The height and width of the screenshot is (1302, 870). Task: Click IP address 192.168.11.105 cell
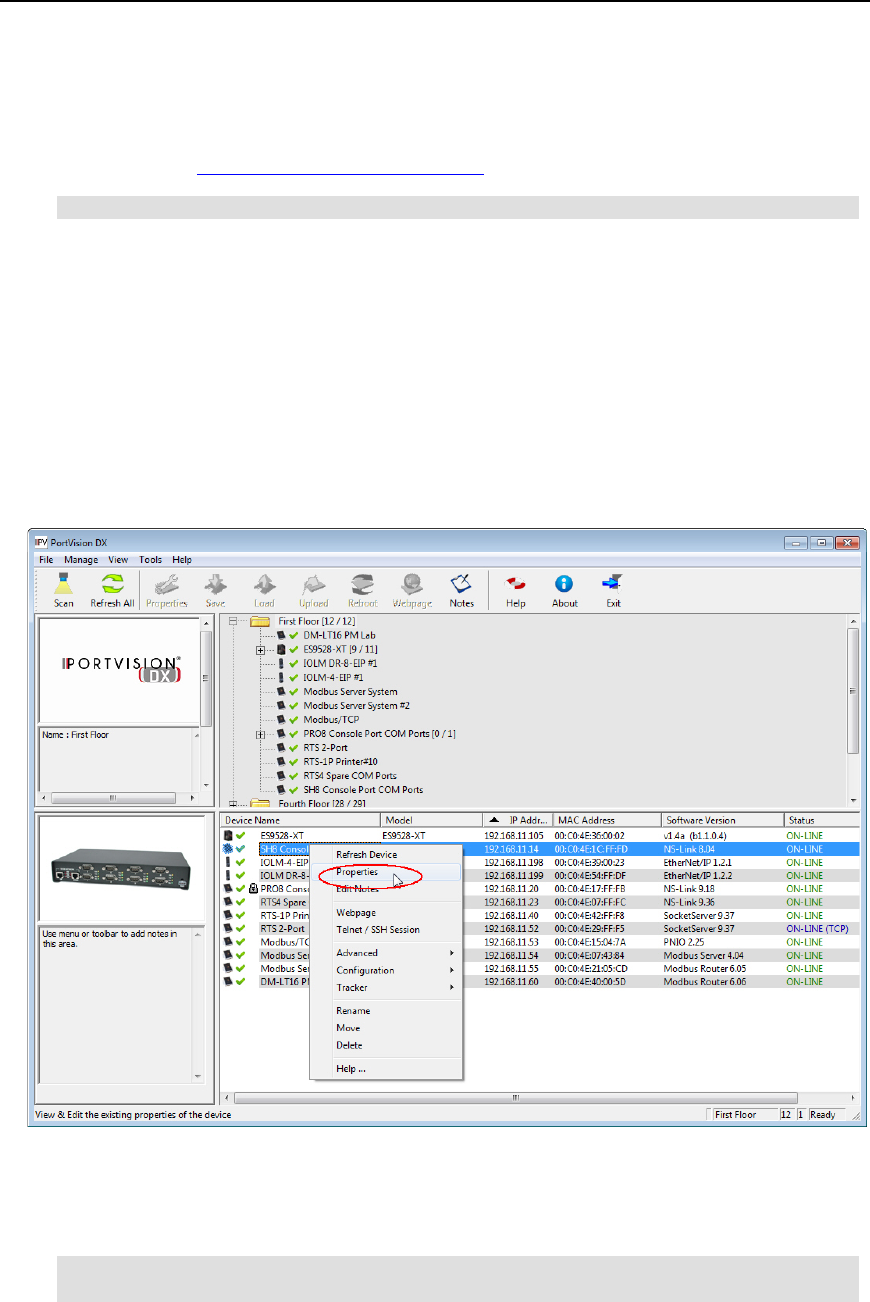coord(515,835)
